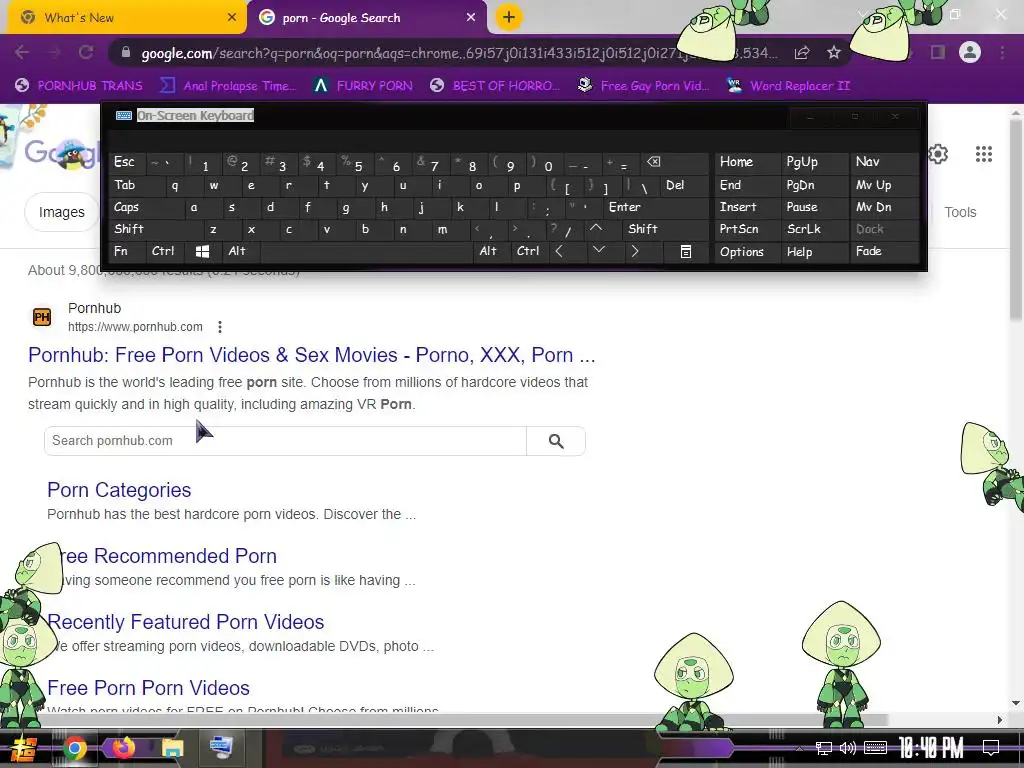The image size is (1024, 768).
Task: Open the Google apps grid
Action: (984, 154)
